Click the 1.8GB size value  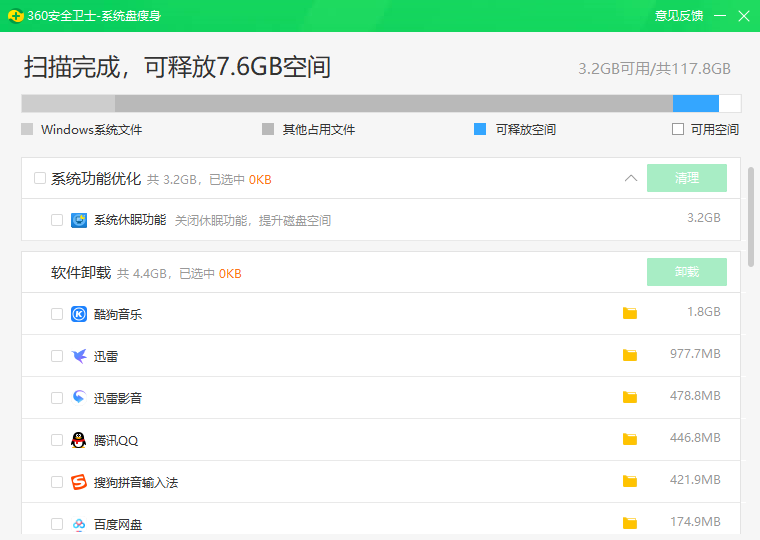[x=704, y=312]
